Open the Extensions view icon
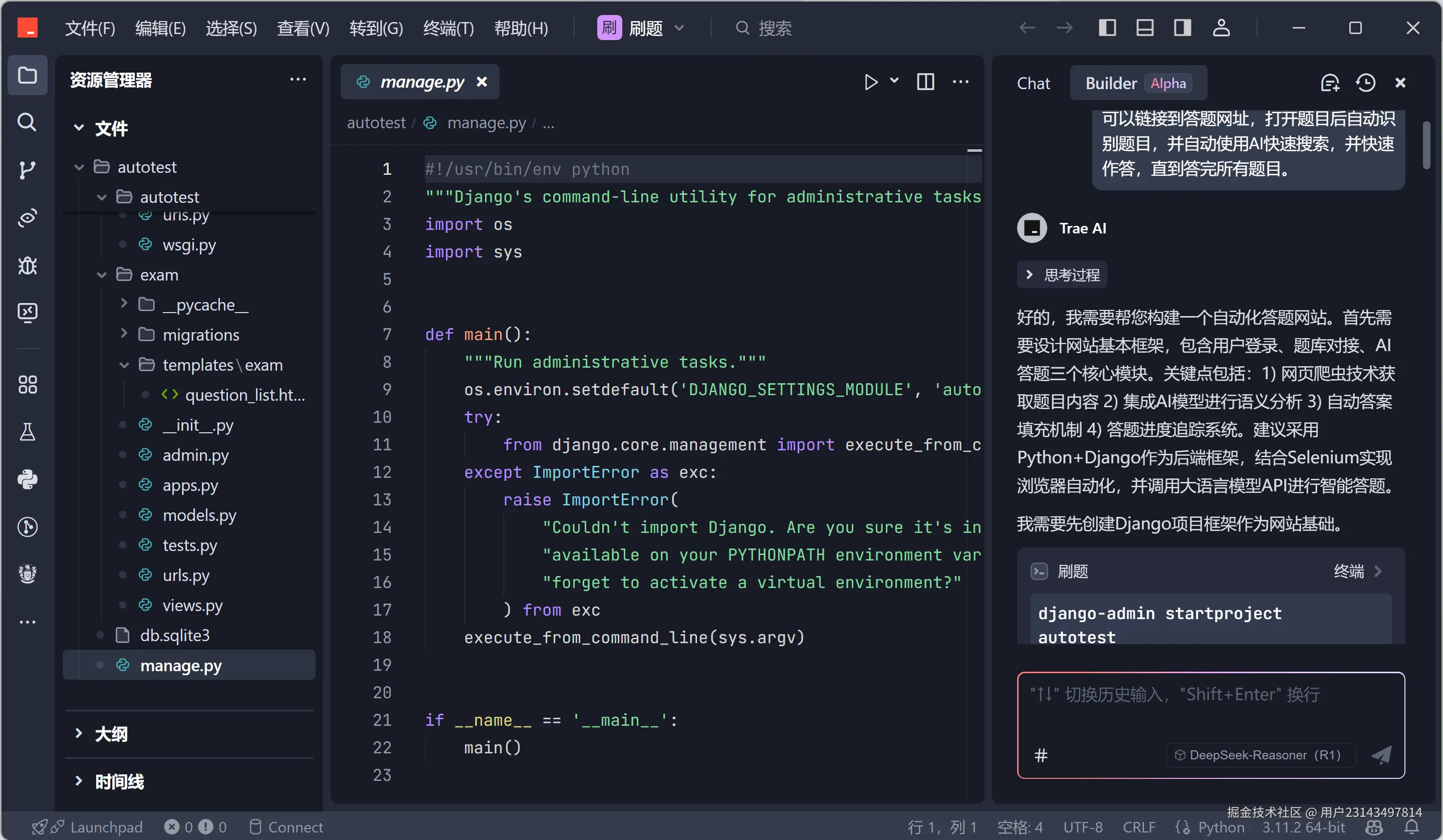This screenshot has height=840, width=1443. coord(27,384)
